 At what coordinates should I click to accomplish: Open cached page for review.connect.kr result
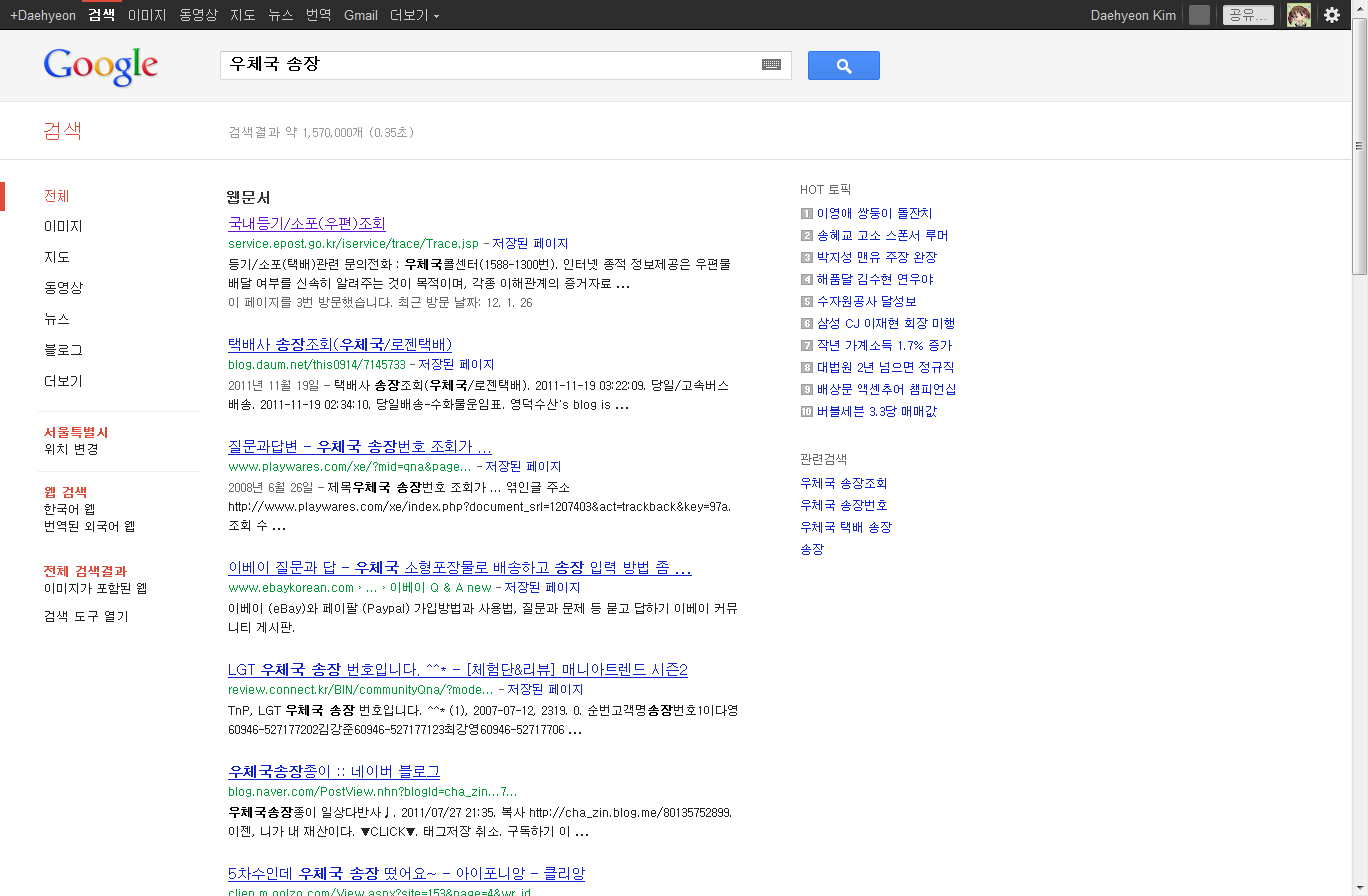[545, 690]
